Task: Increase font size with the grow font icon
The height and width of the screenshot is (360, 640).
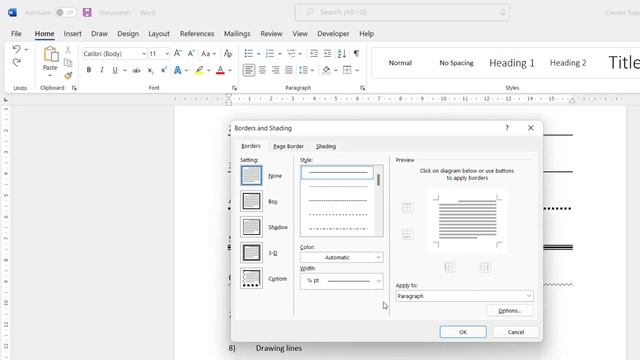Action: (178, 53)
